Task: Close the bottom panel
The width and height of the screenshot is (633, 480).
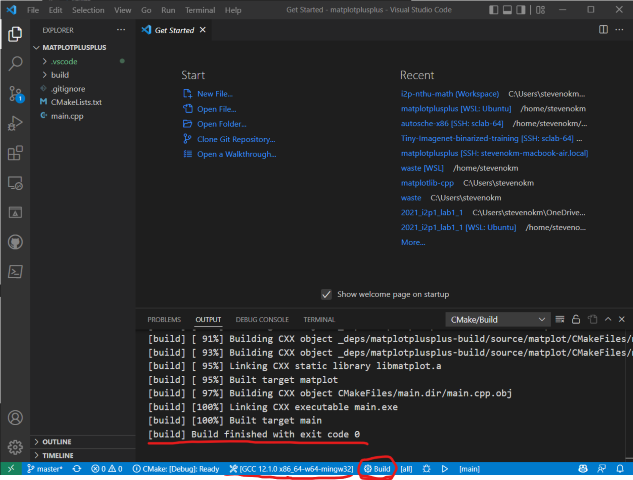Action: 622,319
